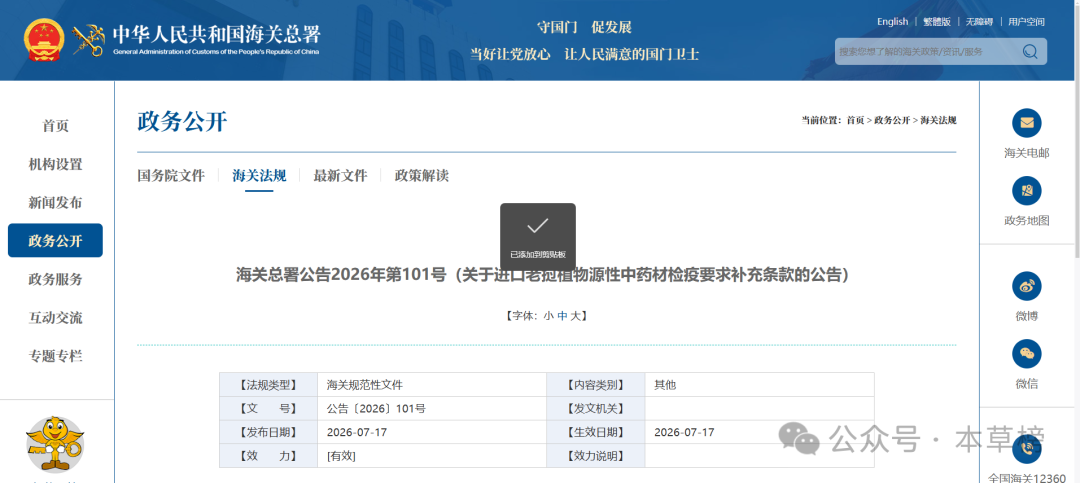Open 互动交流 sidebar item
Viewport: 1080px width, 483px height.
tap(55, 318)
